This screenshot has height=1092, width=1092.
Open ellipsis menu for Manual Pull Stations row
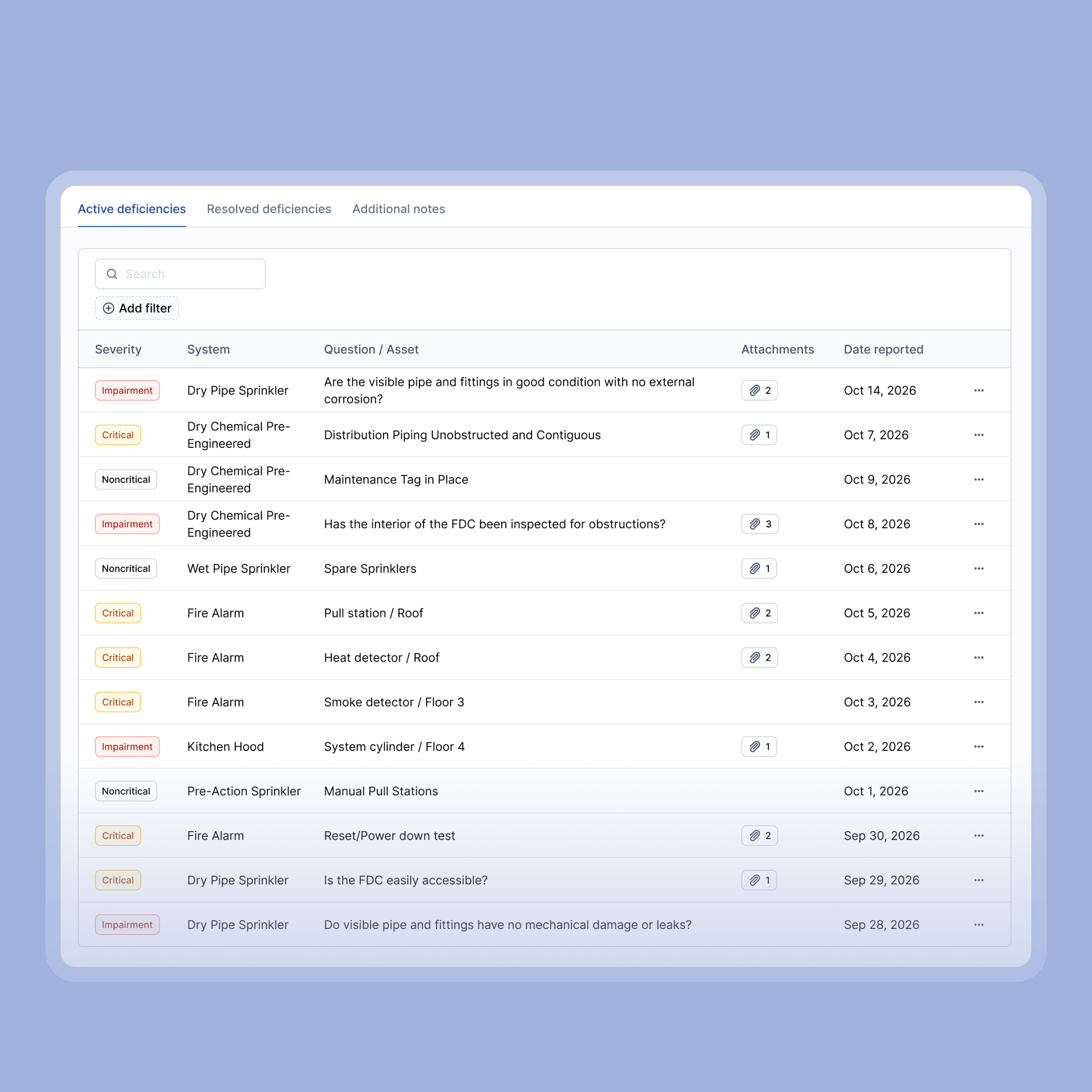[x=978, y=792]
